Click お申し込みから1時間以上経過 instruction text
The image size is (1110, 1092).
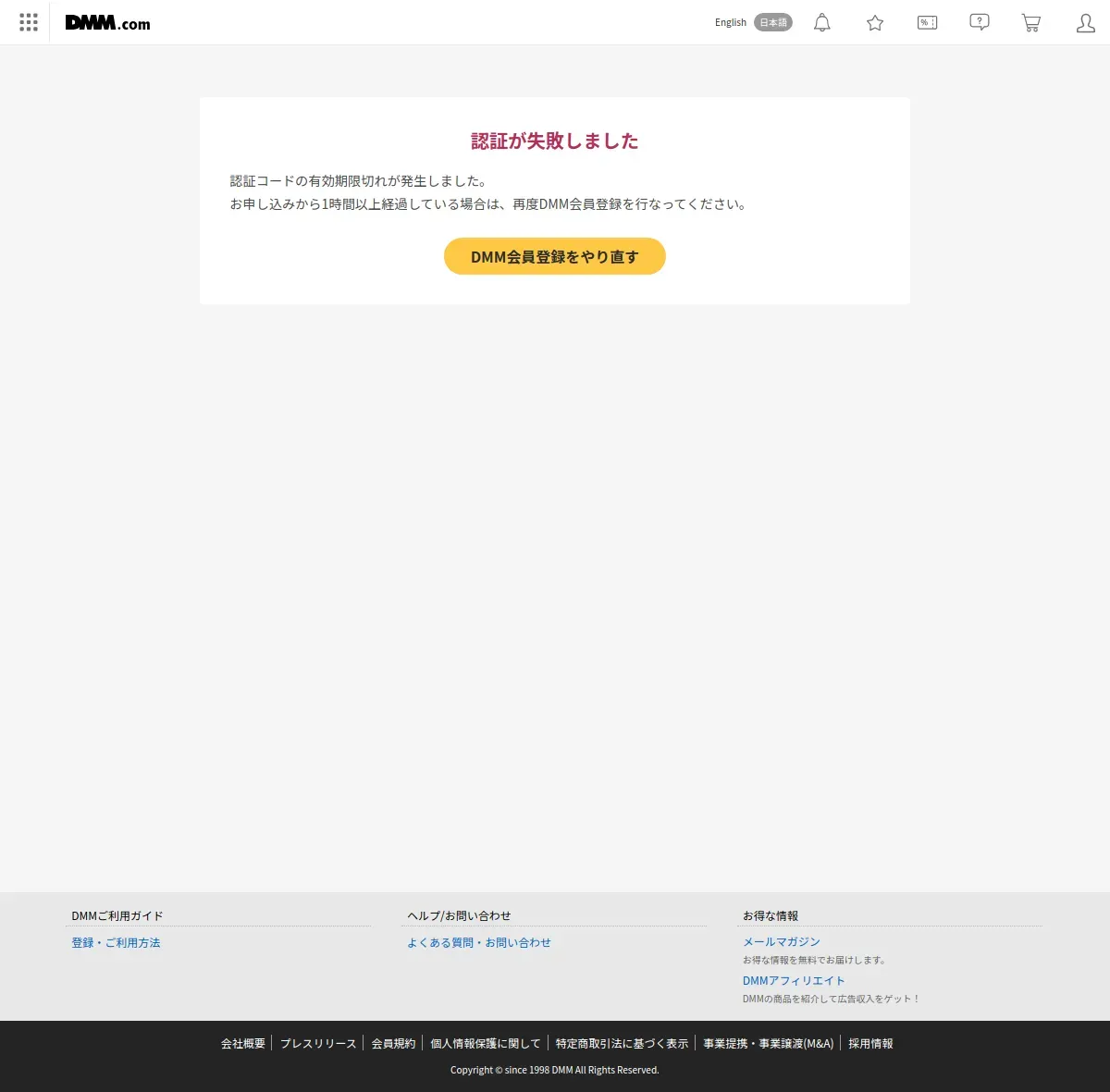coord(489,204)
